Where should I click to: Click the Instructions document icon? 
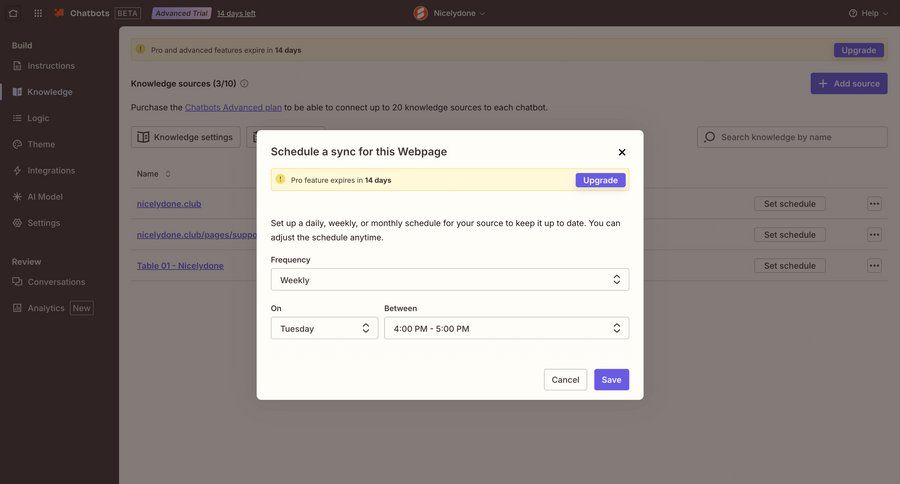tap(17, 66)
